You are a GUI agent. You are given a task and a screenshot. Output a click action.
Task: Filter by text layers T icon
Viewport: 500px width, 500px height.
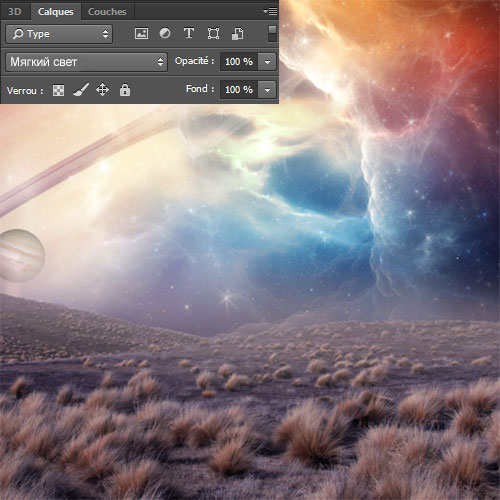point(189,33)
